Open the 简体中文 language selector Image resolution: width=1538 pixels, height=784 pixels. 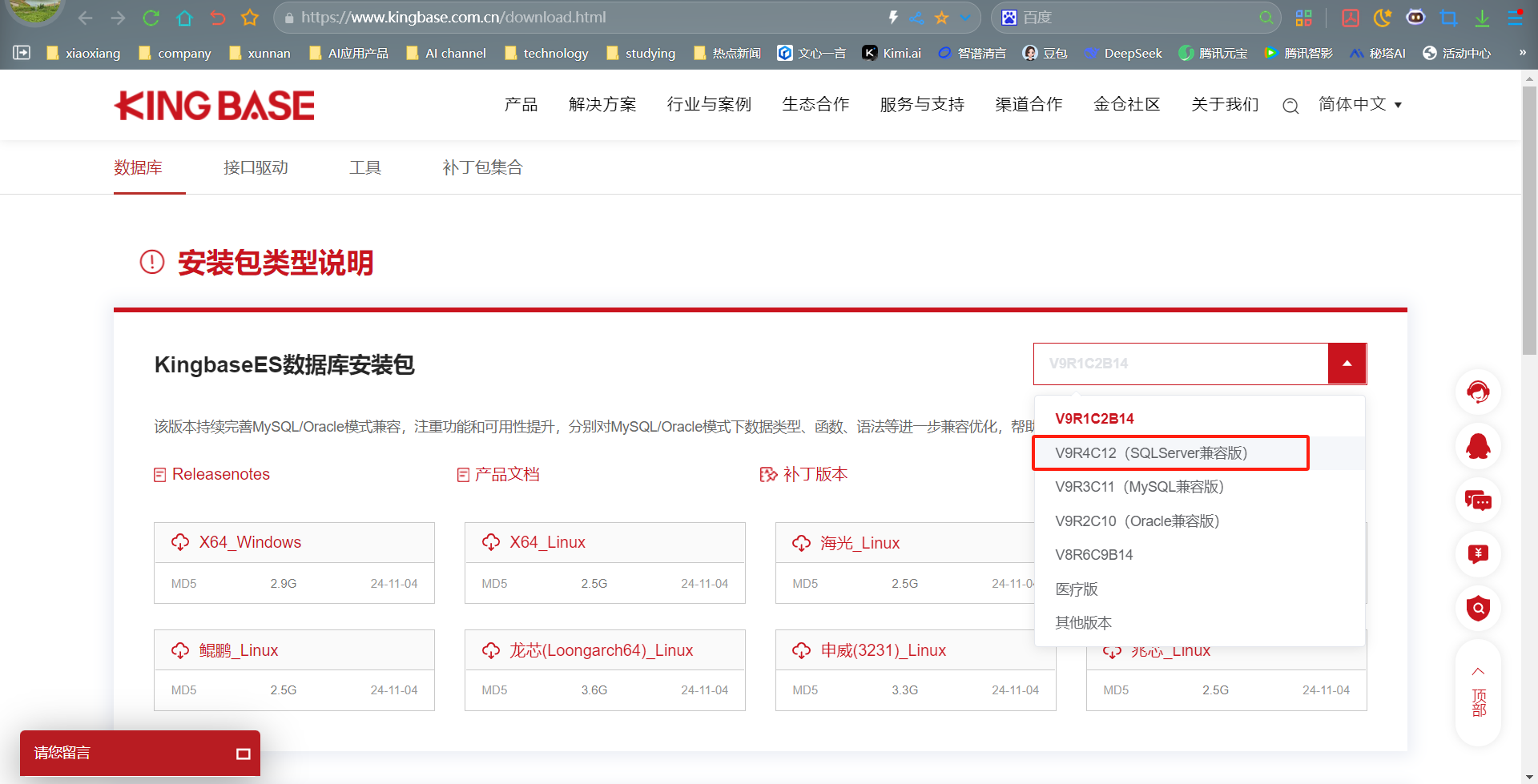click(x=1359, y=105)
